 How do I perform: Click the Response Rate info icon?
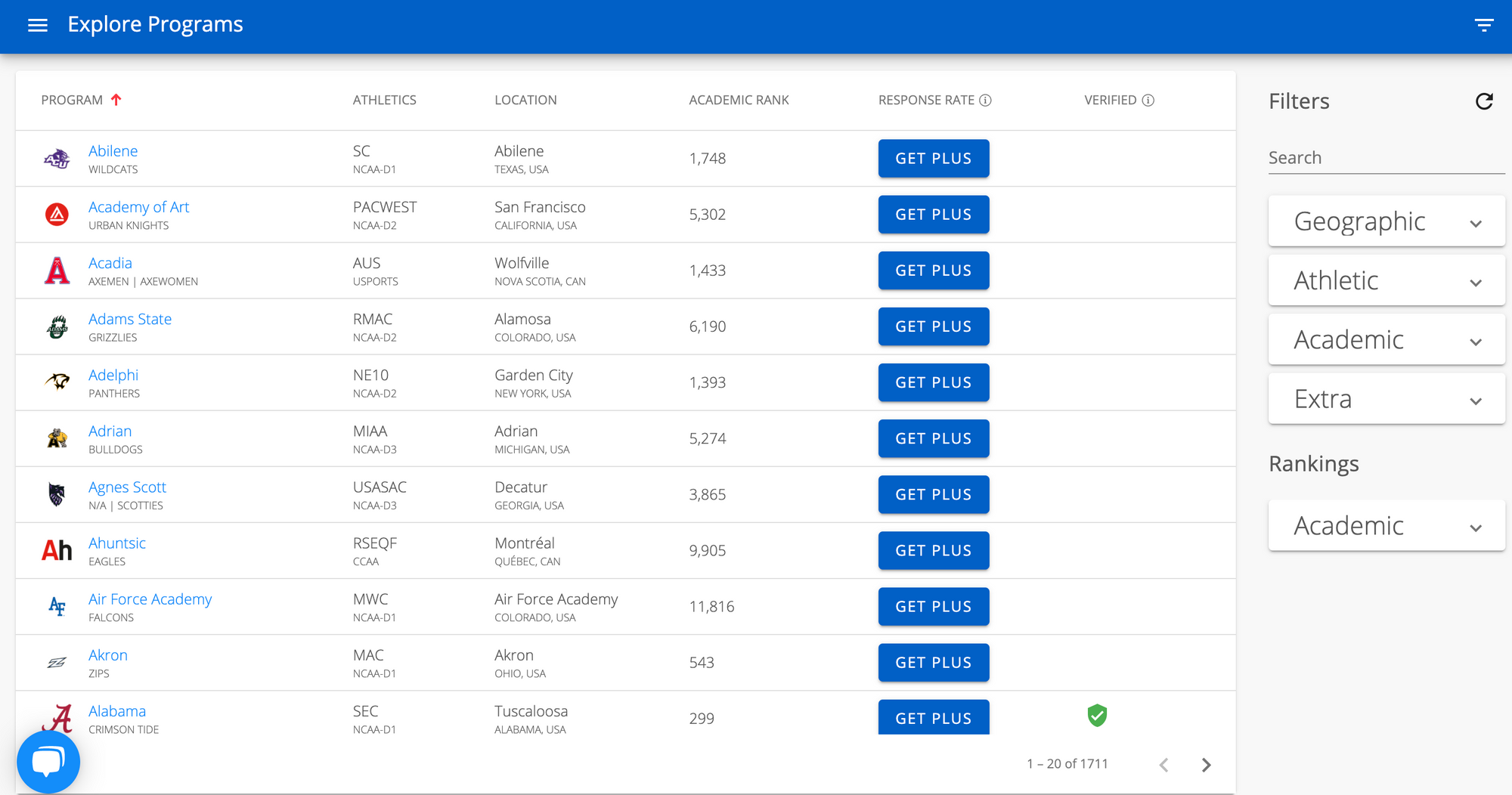[x=985, y=101]
